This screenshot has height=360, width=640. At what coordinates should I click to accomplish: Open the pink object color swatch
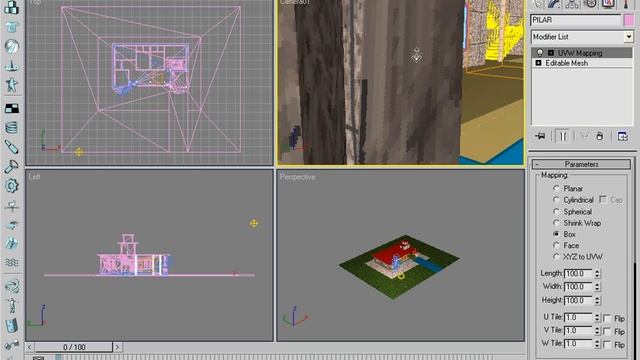[x=629, y=20]
